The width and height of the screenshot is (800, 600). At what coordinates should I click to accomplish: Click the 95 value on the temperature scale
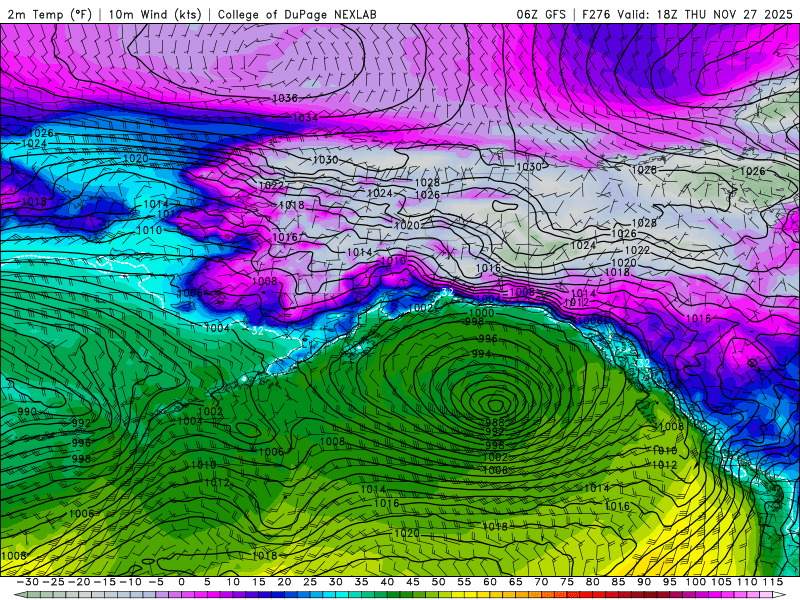click(x=669, y=582)
